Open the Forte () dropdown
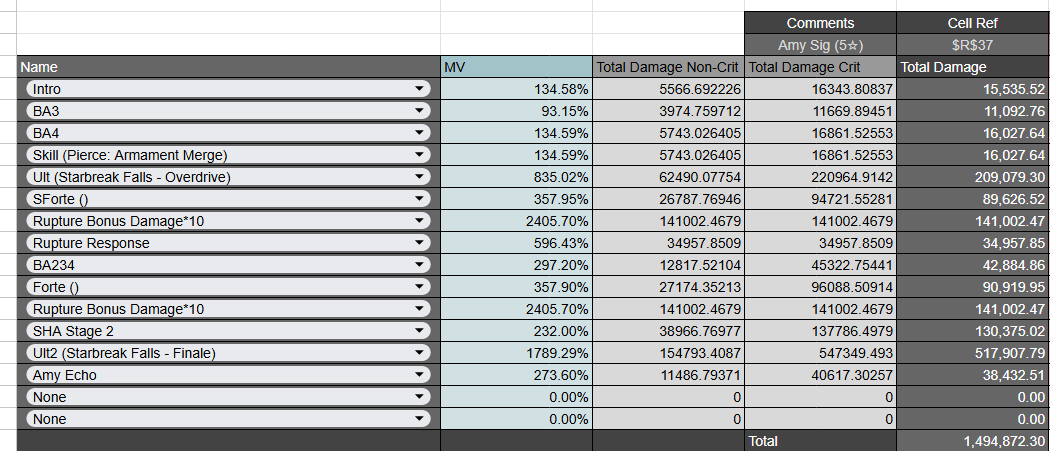Image resolution: width=1050 pixels, height=451 pixels. point(228,287)
